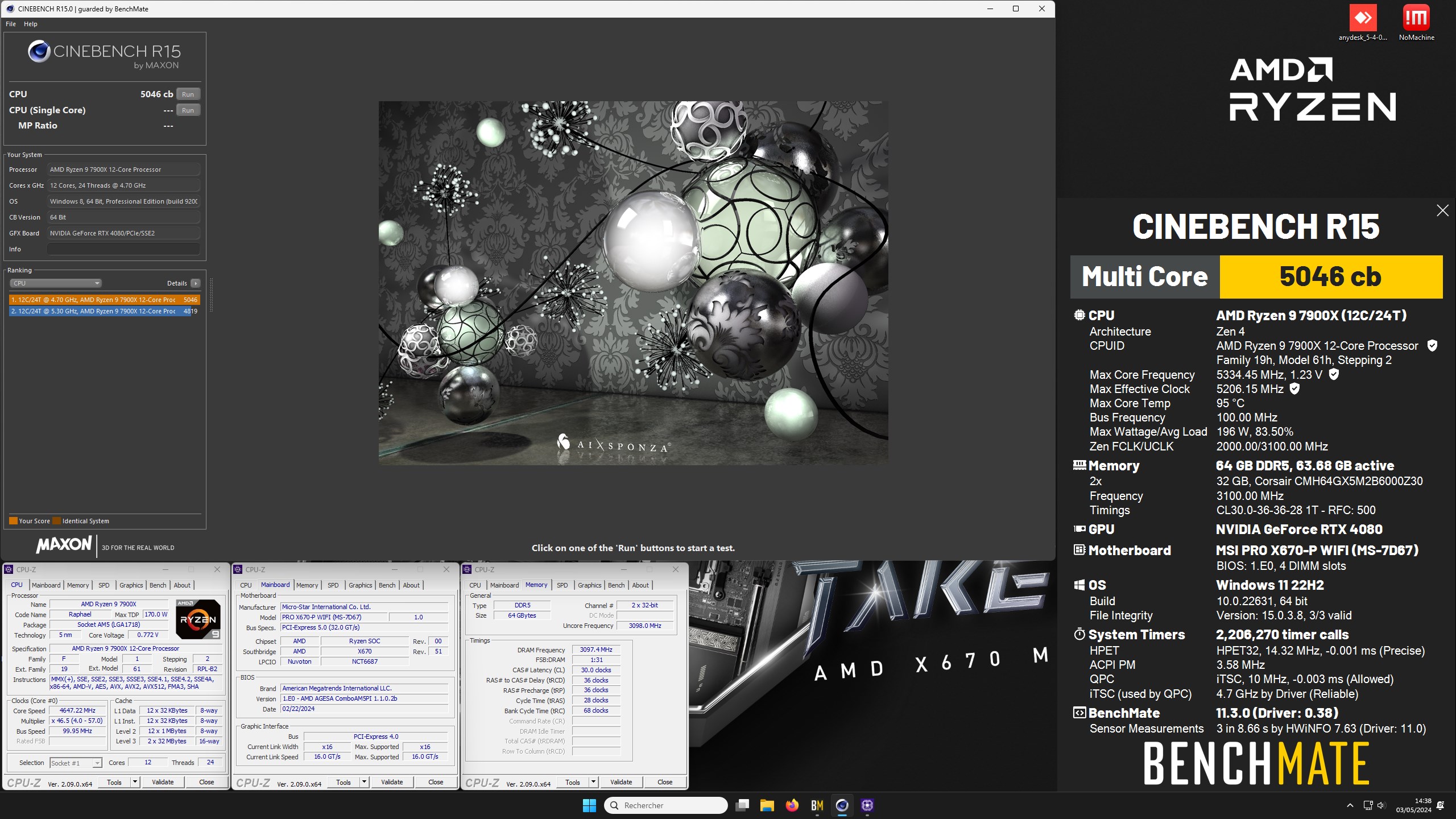Image resolution: width=1456 pixels, height=819 pixels.
Task: Open Bench tab in first CPU-Z window
Action: [158, 585]
